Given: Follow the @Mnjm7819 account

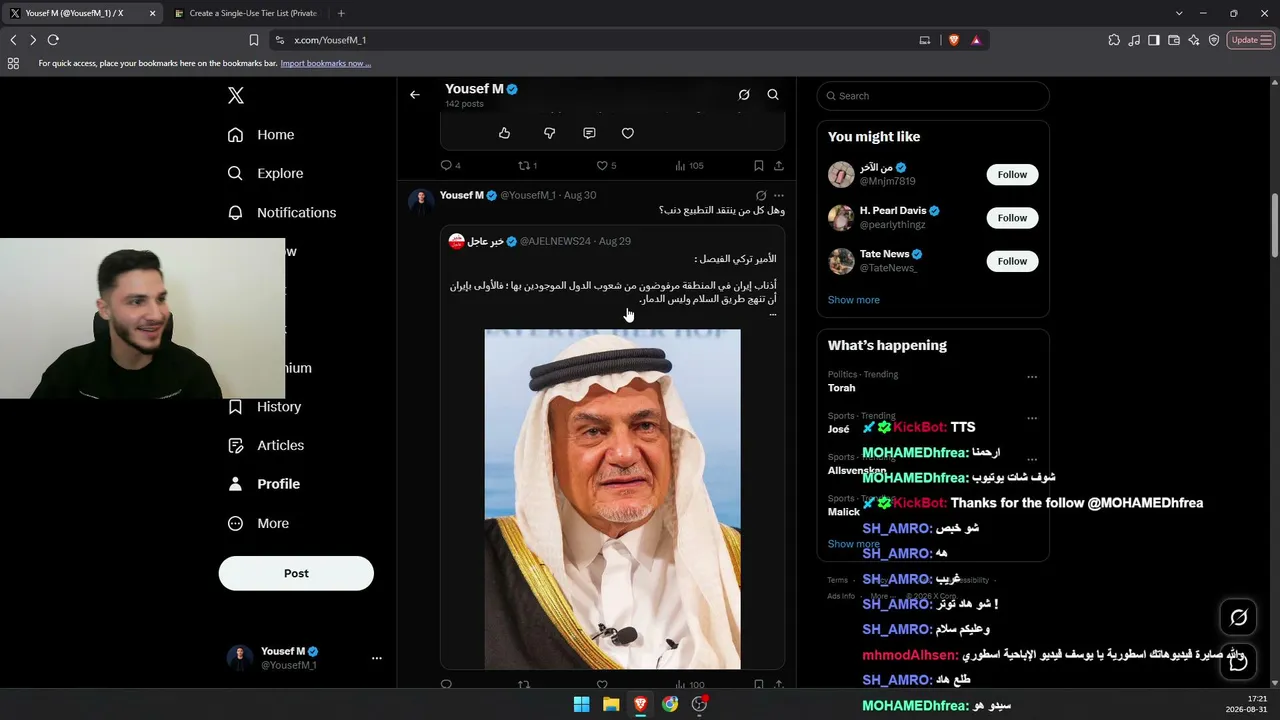Looking at the screenshot, I should coord(1012,174).
